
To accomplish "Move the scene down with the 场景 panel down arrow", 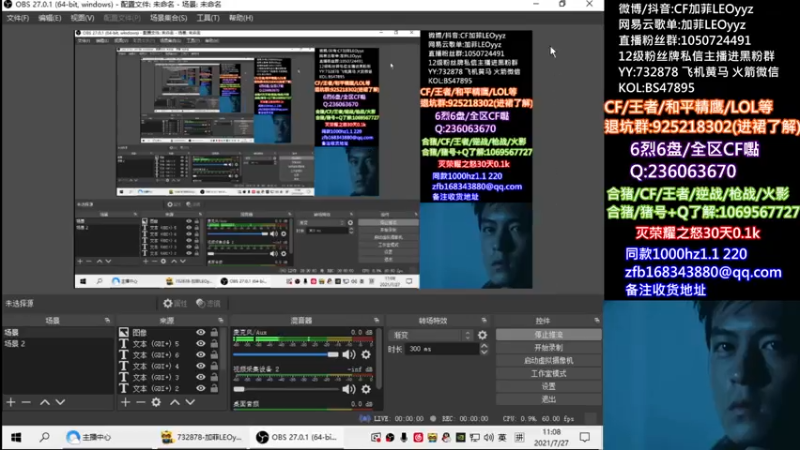I will (60, 402).
